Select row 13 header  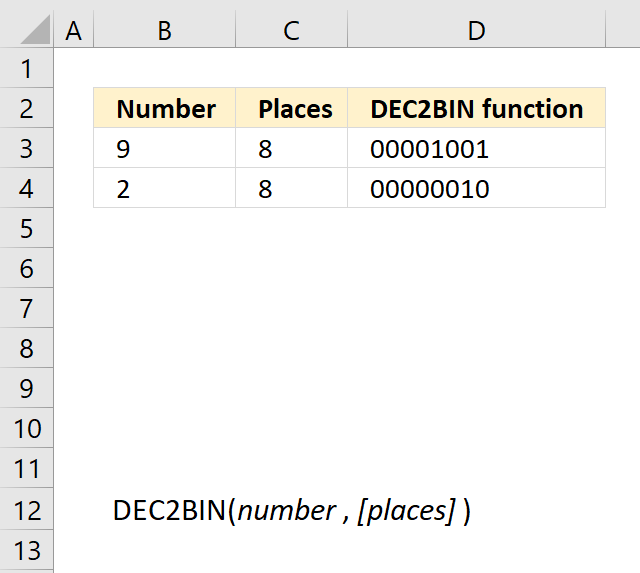tap(27, 550)
